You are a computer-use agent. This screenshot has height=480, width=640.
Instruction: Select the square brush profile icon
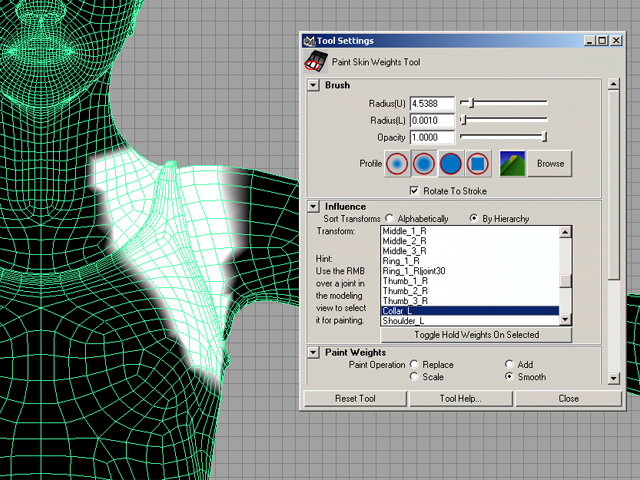tap(478, 164)
